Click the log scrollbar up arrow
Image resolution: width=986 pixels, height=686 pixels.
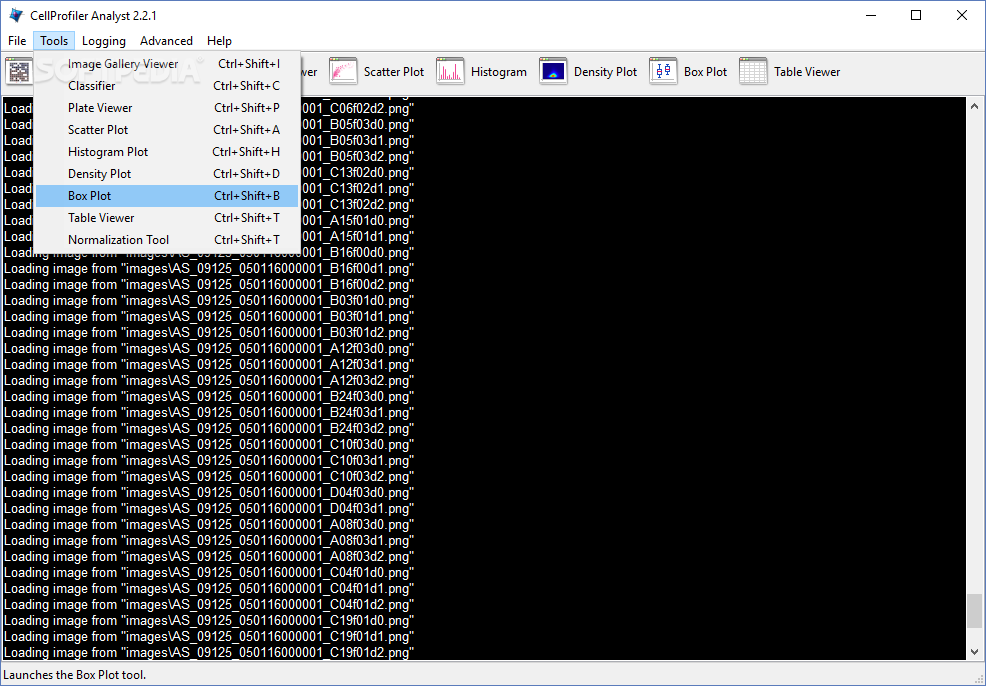tap(974, 106)
